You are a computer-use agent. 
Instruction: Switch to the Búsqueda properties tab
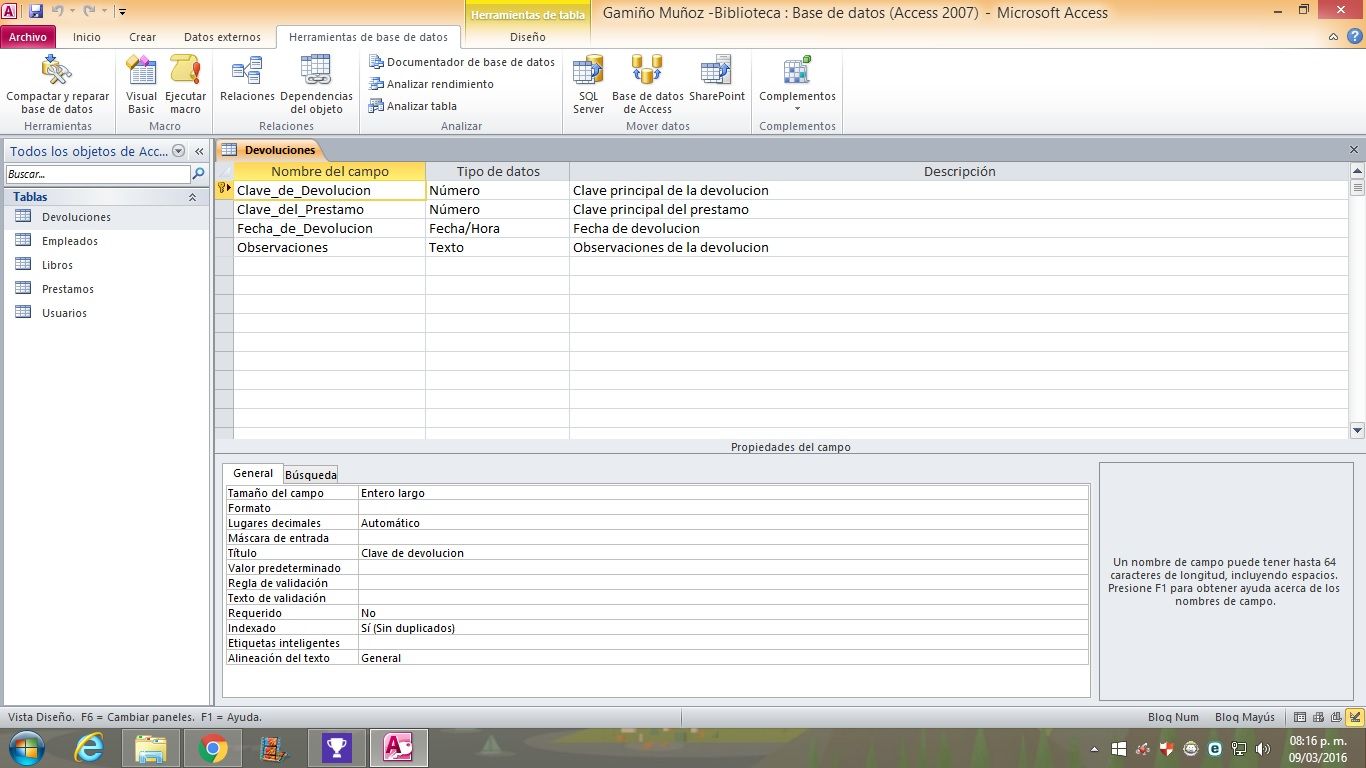[x=310, y=475]
